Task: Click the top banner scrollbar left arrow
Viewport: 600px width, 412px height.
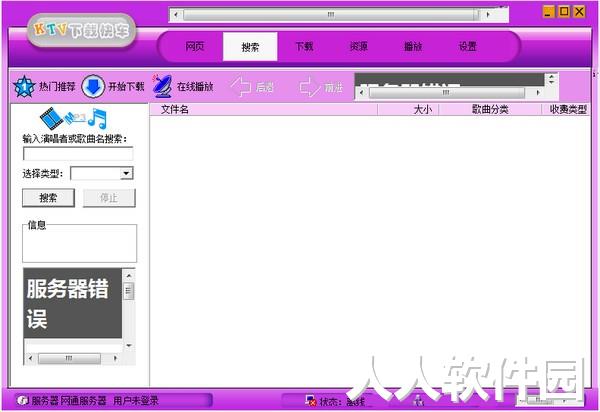Action: (x=176, y=15)
